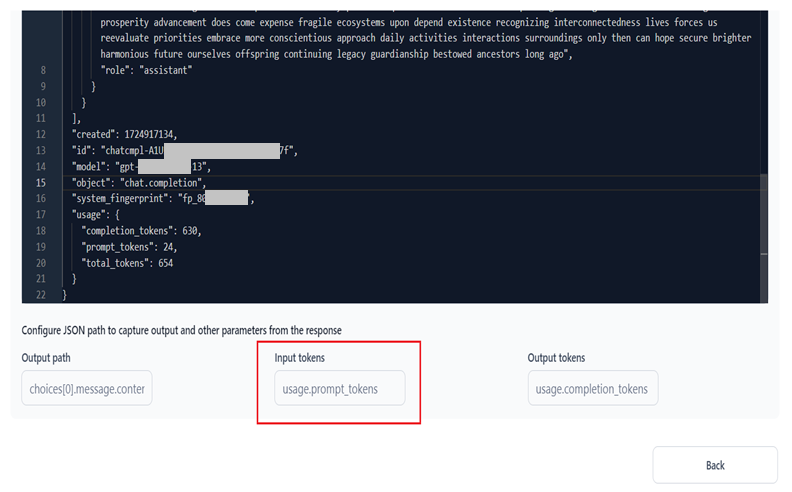Click the Input tokens field
Viewport: 792px width, 492px height.
point(339,388)
